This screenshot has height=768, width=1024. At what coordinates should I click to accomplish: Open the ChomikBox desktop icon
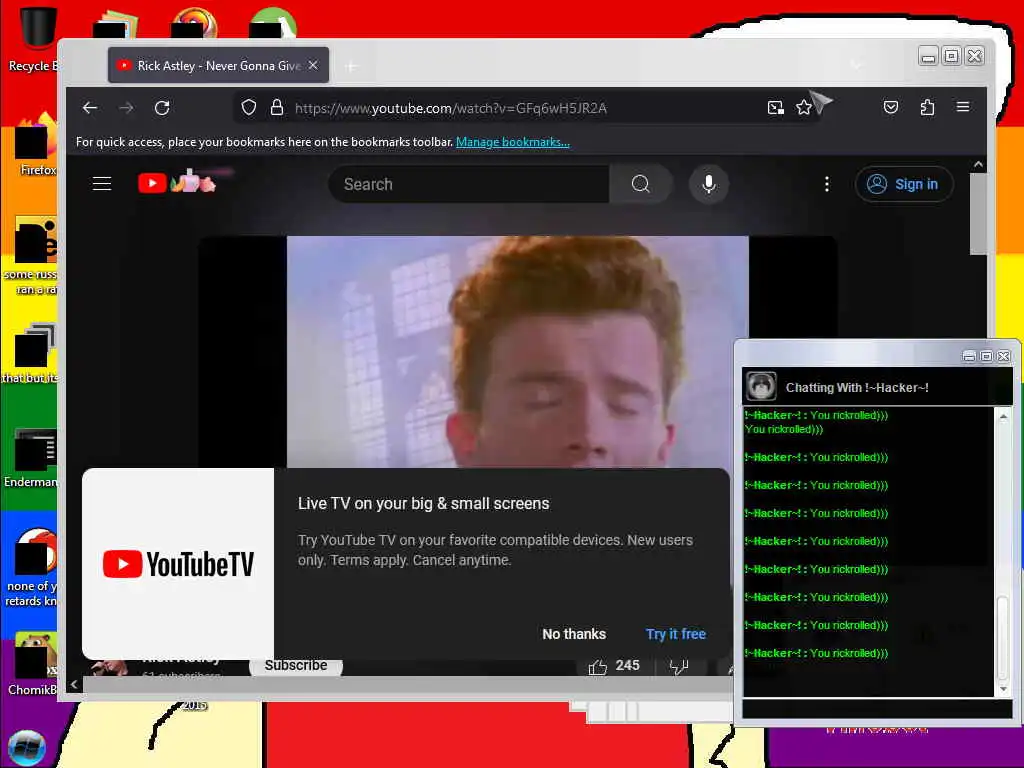point(33,663)
